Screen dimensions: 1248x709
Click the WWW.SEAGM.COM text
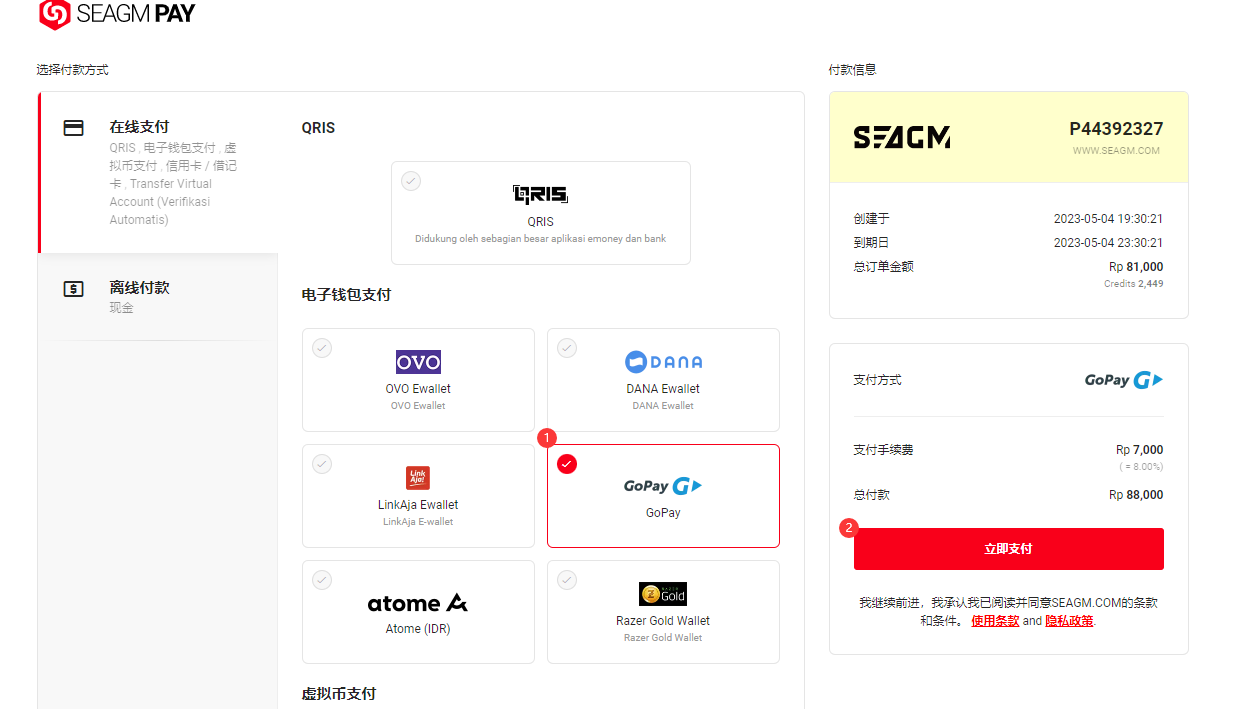point(1116,151)
